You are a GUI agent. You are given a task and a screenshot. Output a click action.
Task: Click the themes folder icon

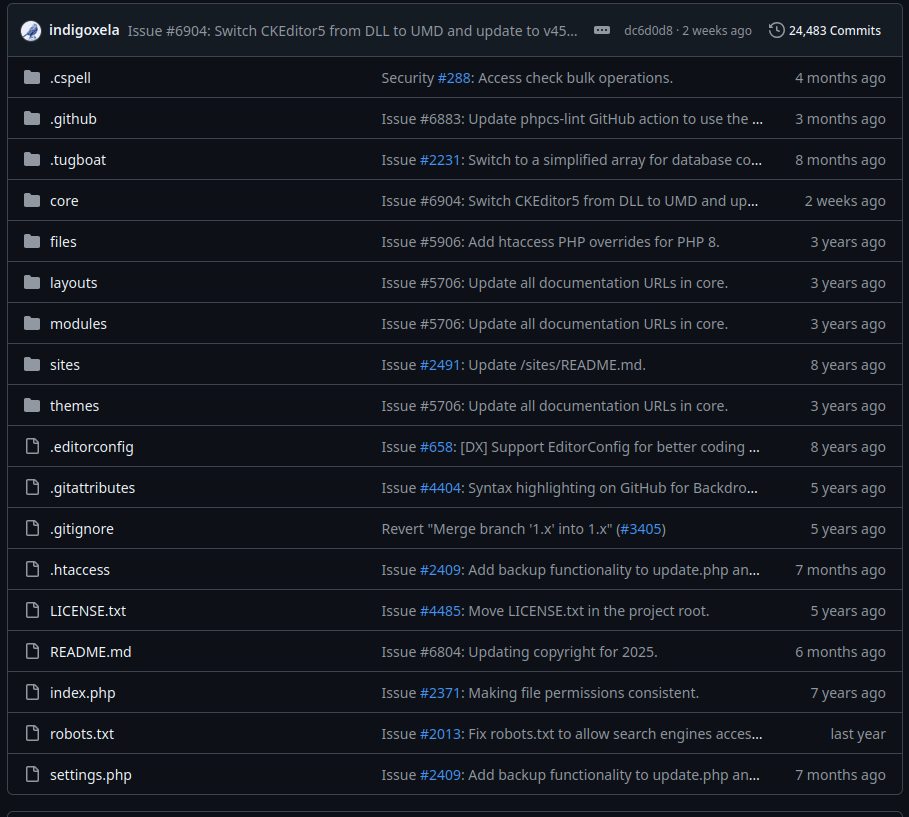tap(32, 406)
